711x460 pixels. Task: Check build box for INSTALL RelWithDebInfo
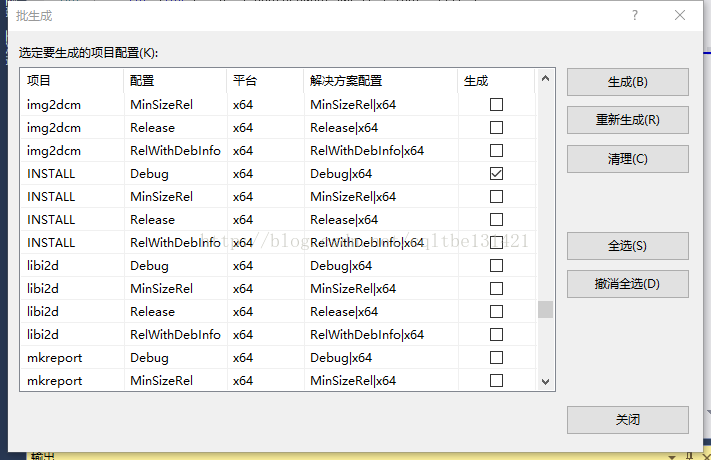pos(497,243)
